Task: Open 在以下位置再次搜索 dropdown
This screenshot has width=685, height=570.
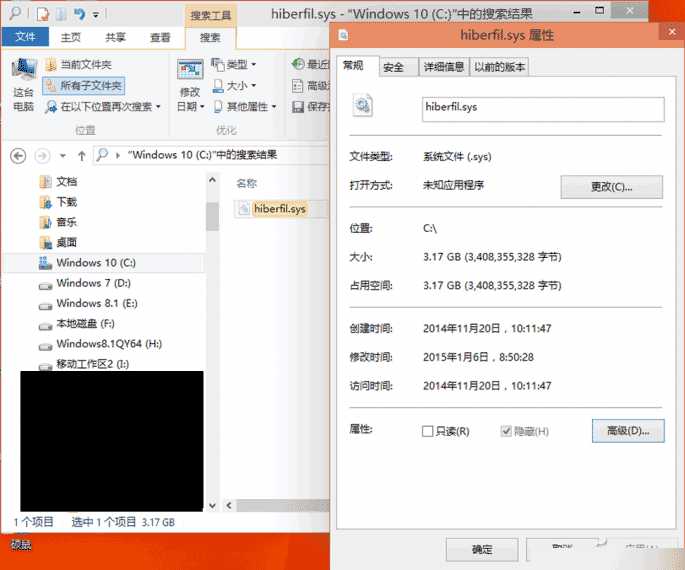Action: 104,106
